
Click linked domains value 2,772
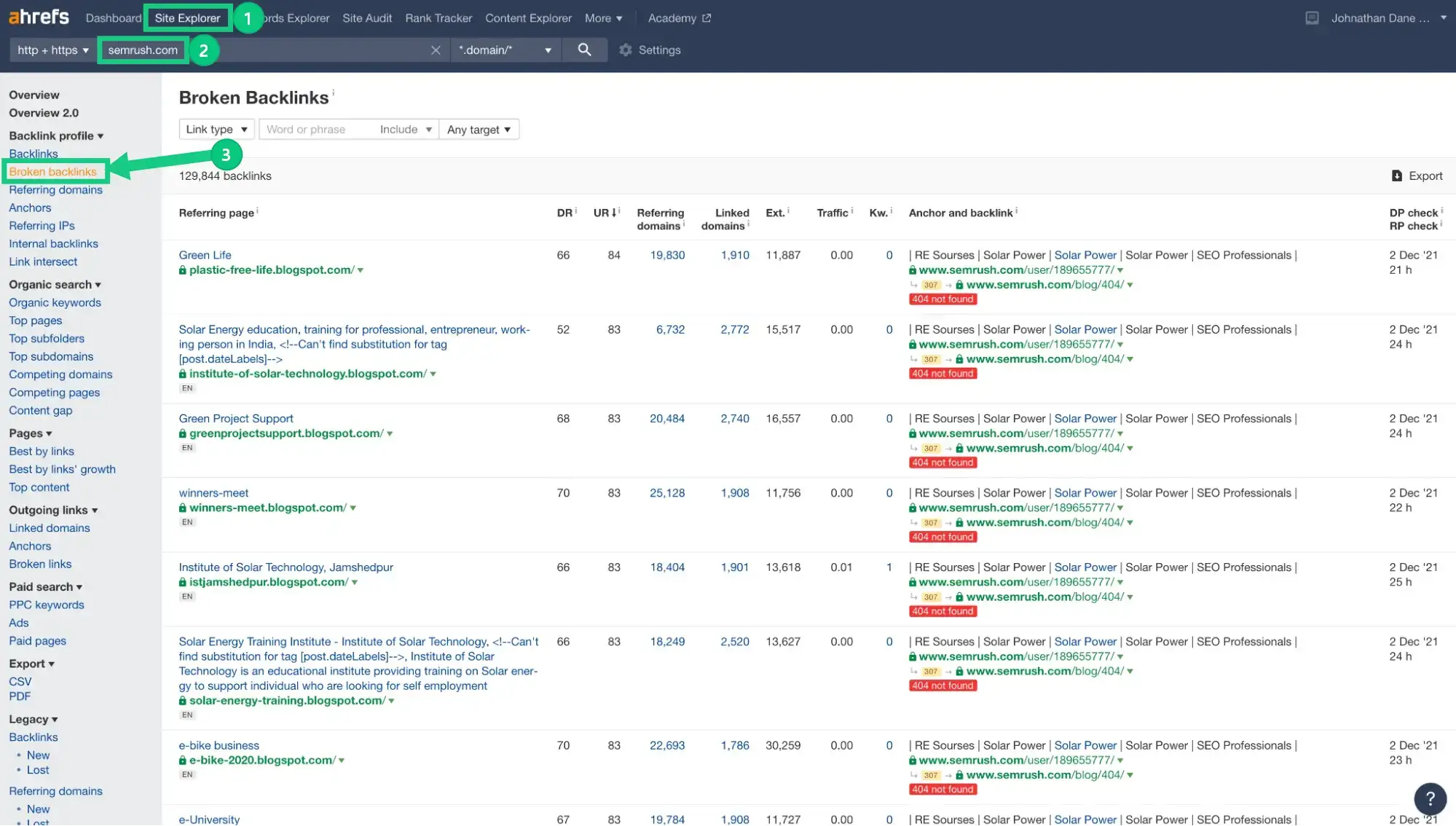pyautogui.click(x=735, y=330)
